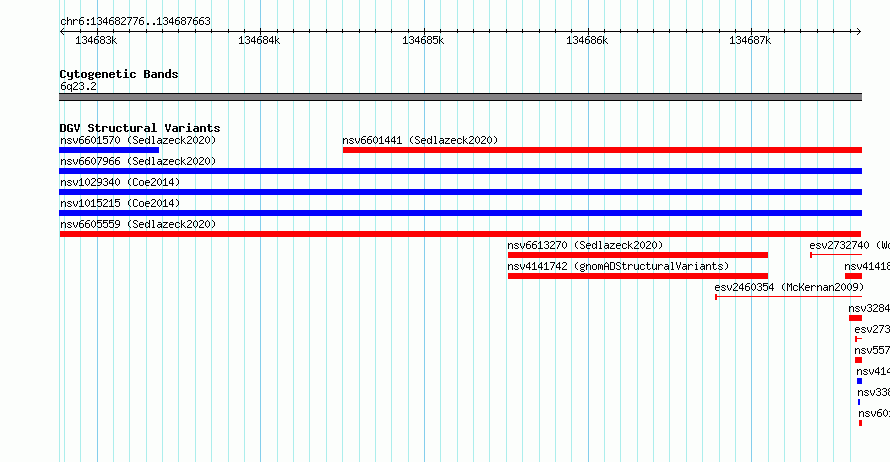890x462 pixels.
Task: Select the short blue nsv6601570 variant bar
Action: [109, 150]
